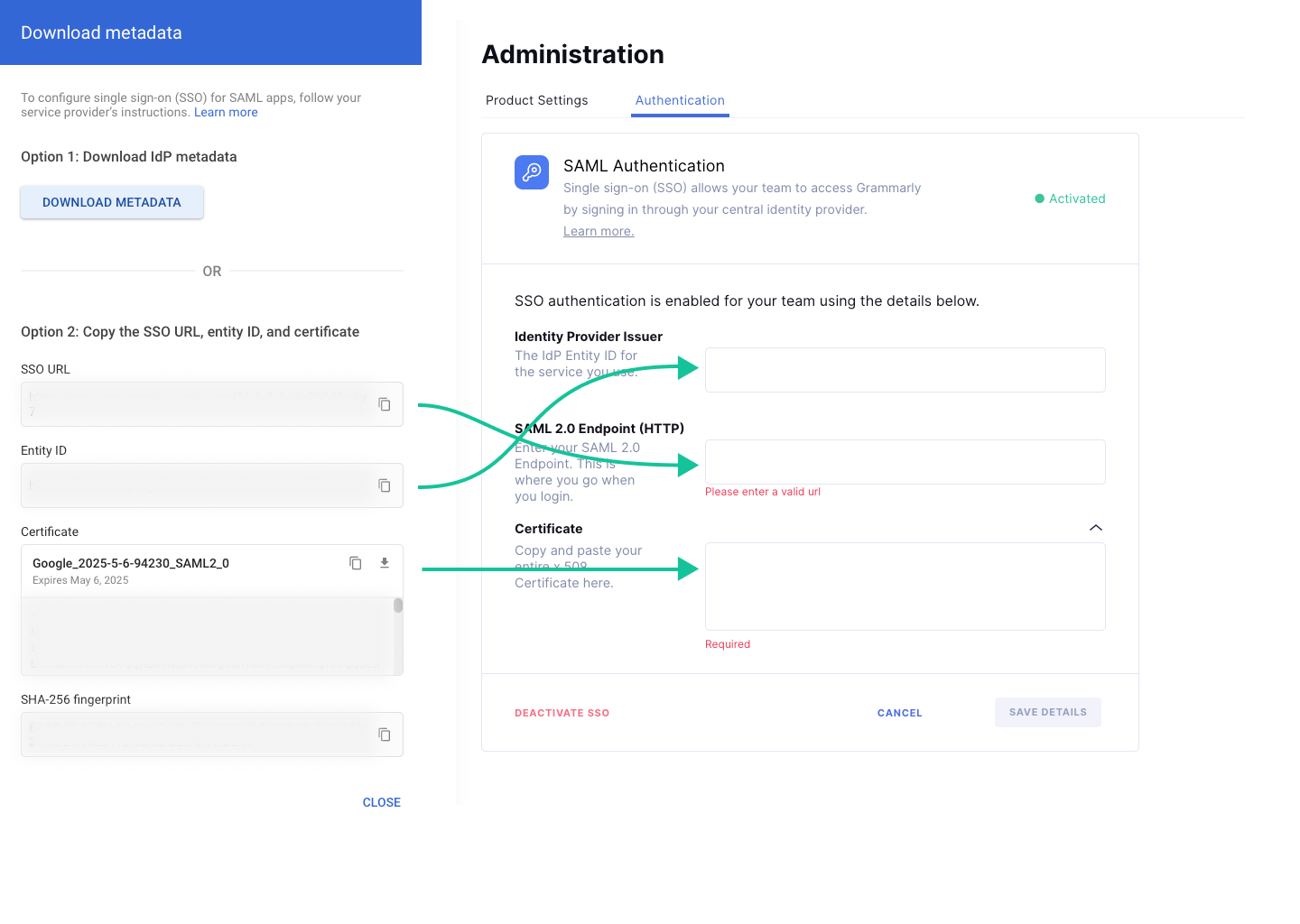Switch to Product Settings tab

[x=536, y=100]
